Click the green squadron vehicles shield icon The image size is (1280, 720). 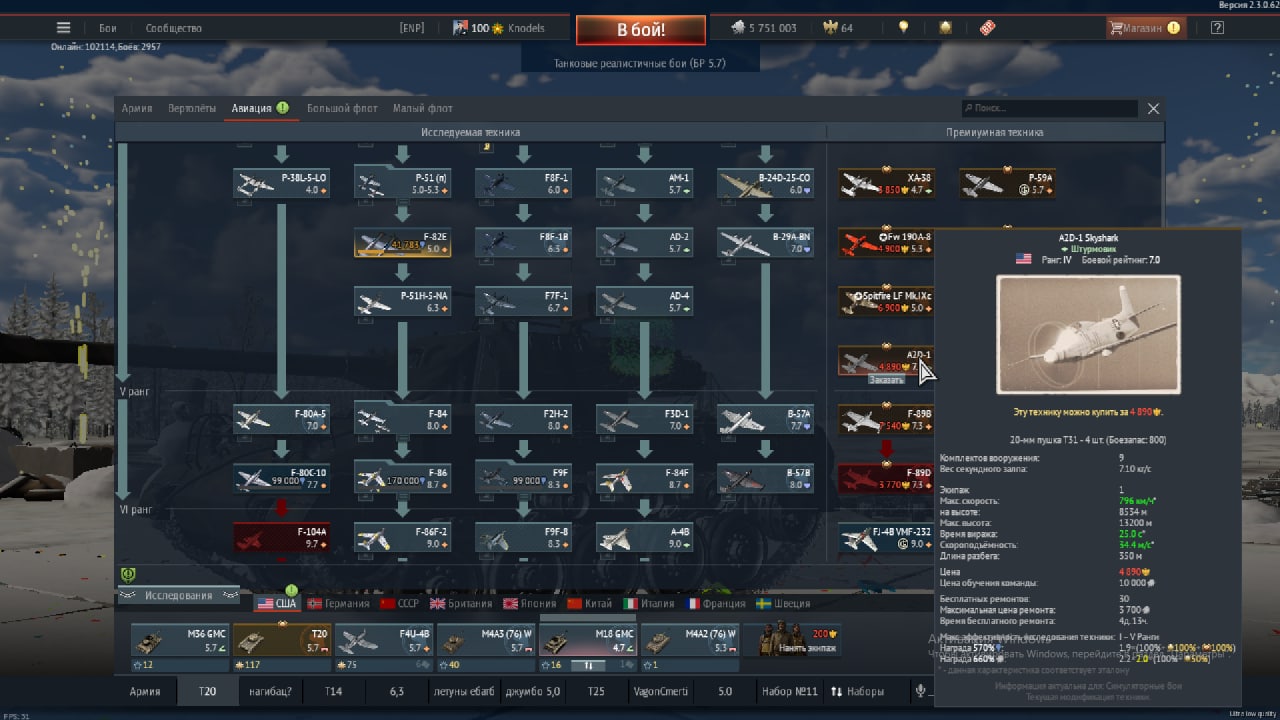127,574
